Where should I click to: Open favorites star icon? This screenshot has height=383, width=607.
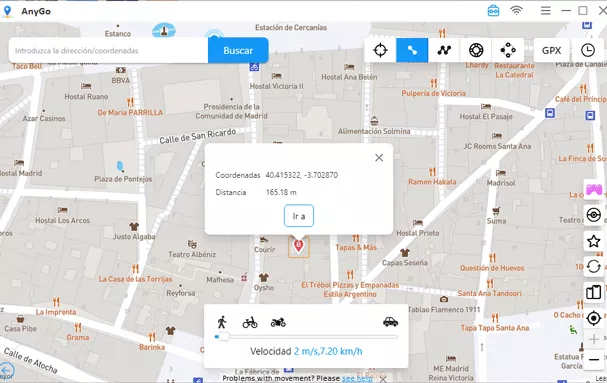(x=593, y=241)
